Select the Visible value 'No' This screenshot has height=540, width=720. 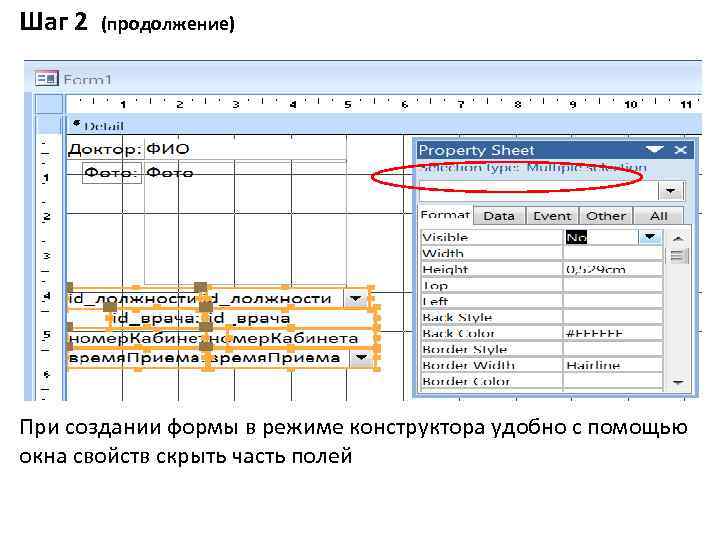coord(577,237)
